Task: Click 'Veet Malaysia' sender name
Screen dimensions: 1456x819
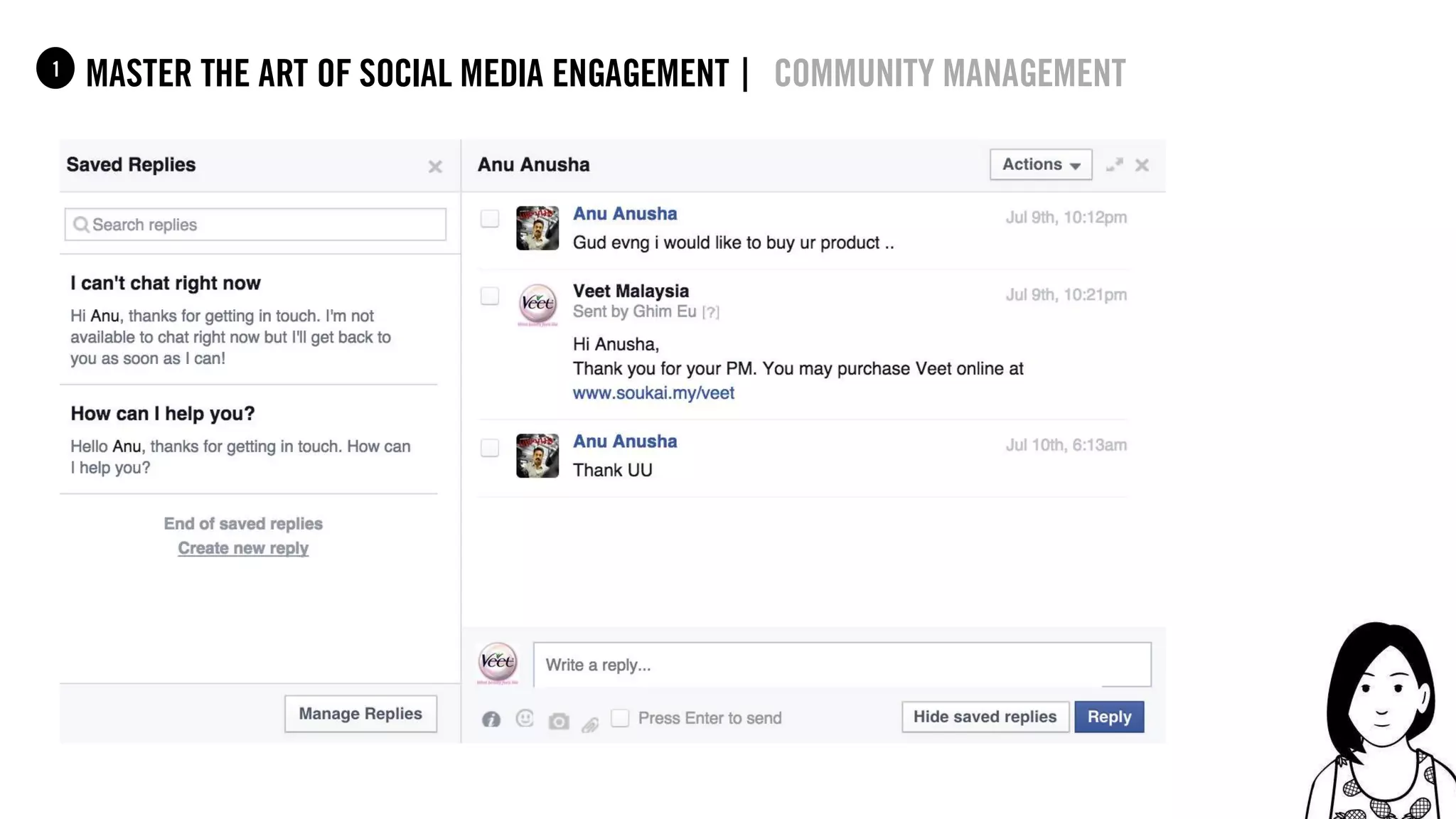Action: (631, 291)
